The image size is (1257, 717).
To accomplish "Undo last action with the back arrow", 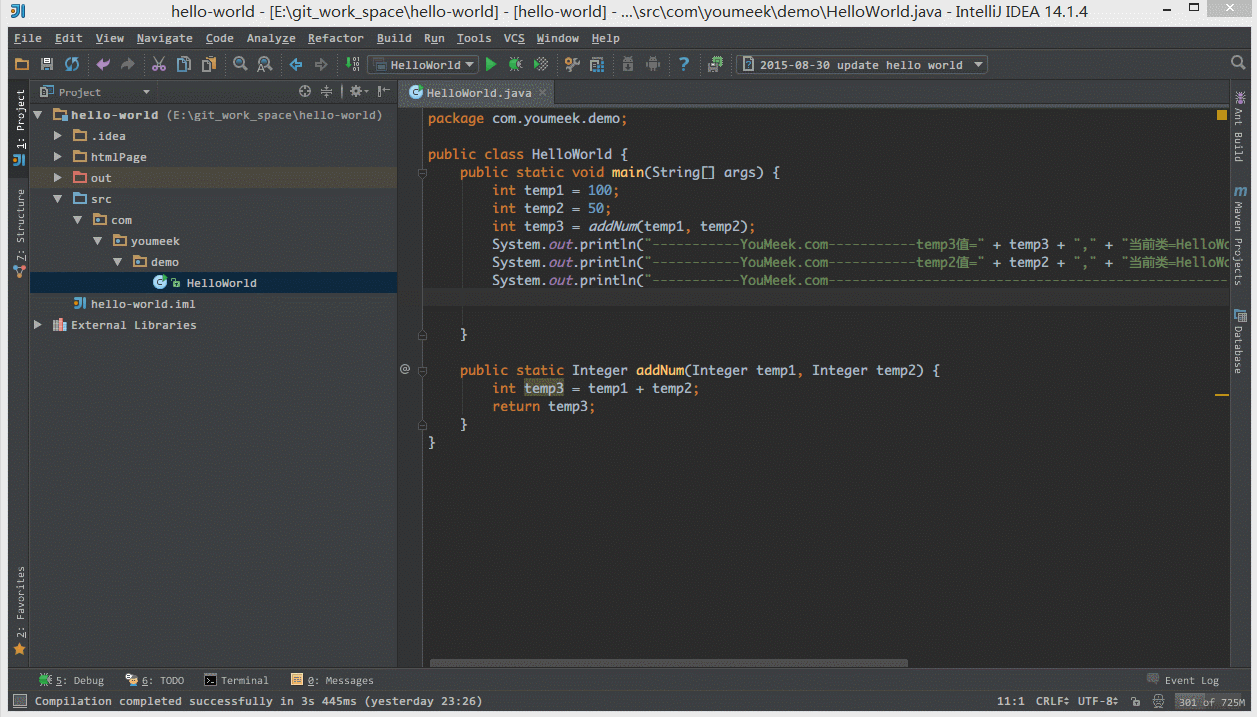I will pyautogui.click(x=102, y=63).
